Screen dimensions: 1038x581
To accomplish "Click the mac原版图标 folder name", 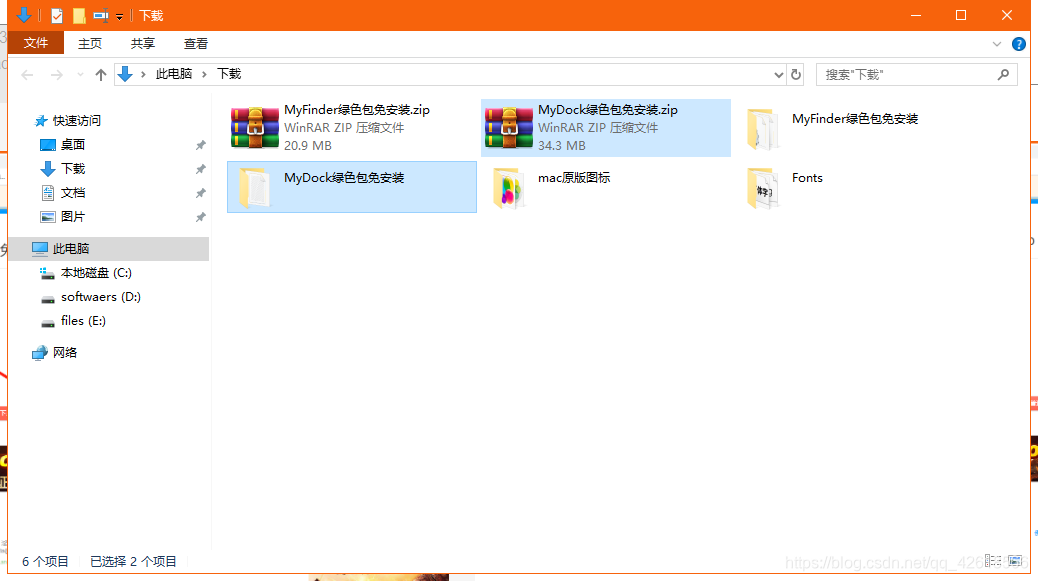I will (574, 177).
